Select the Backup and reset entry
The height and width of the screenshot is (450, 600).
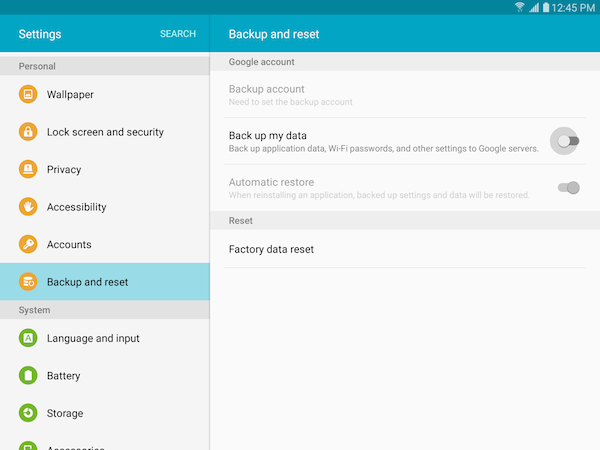click(105, 282)
